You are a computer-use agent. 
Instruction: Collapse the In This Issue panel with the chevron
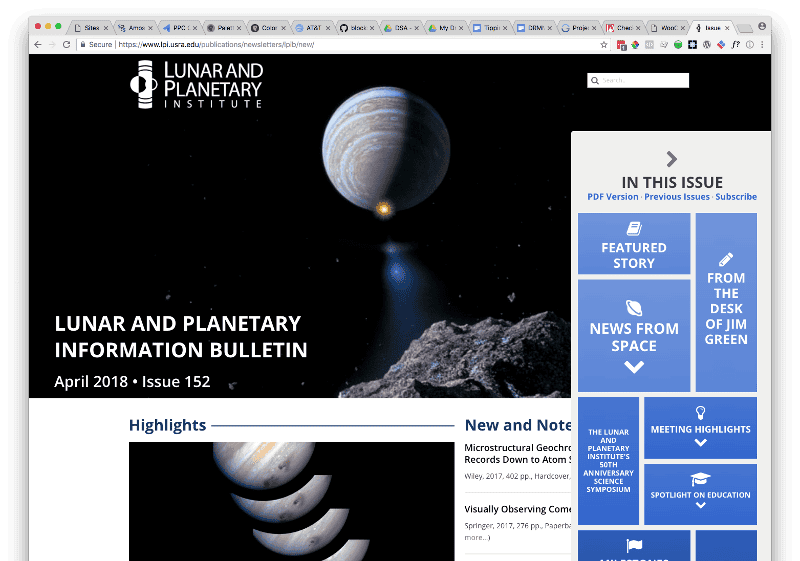point(671,159)
